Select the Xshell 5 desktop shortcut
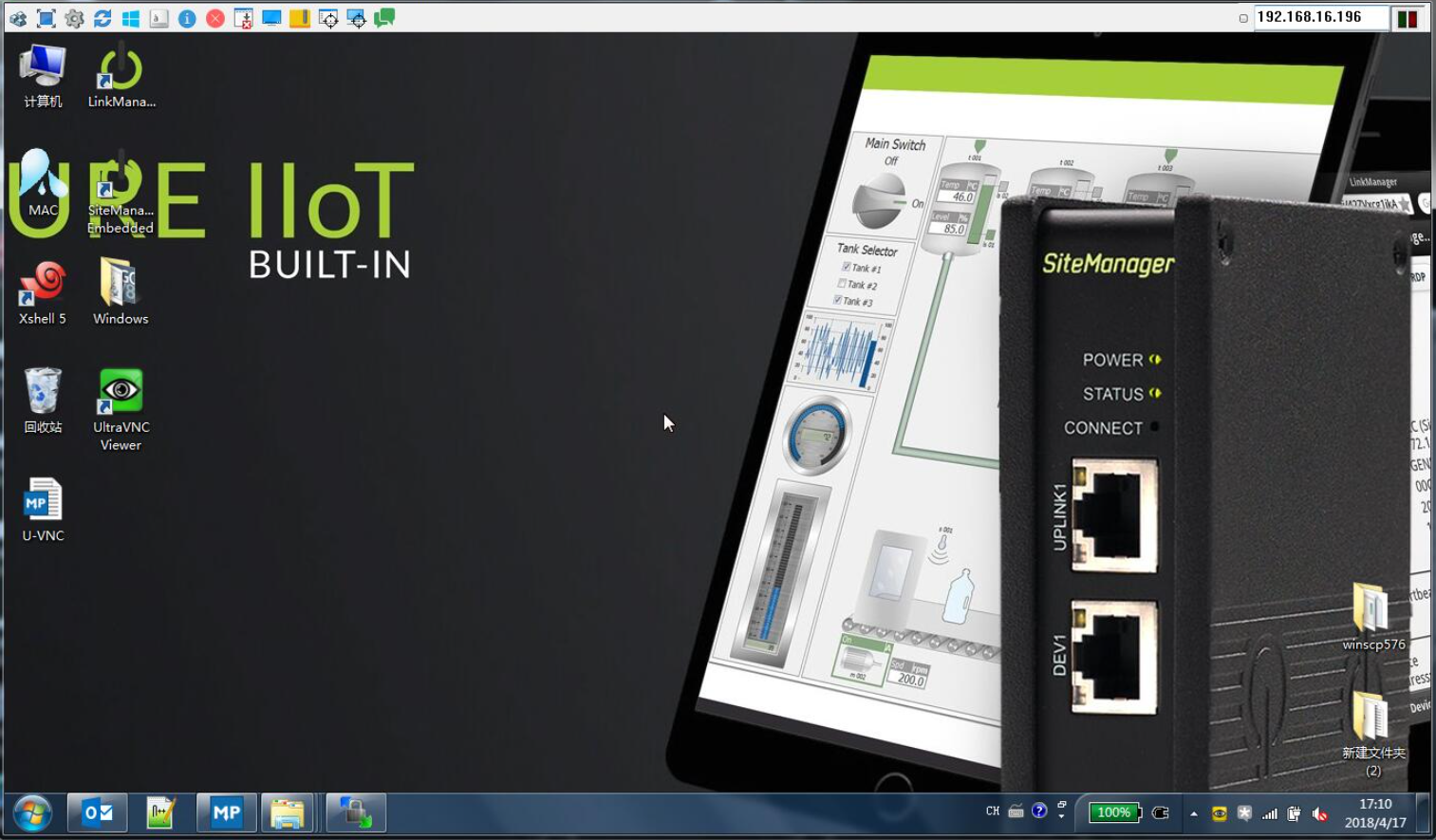The image size is (1436, 840). [x=43, y=293]
